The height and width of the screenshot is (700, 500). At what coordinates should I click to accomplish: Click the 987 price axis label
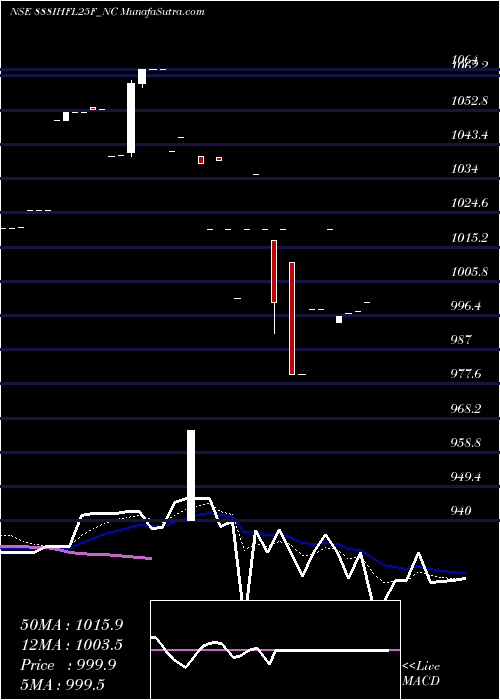tap(461, 340)
